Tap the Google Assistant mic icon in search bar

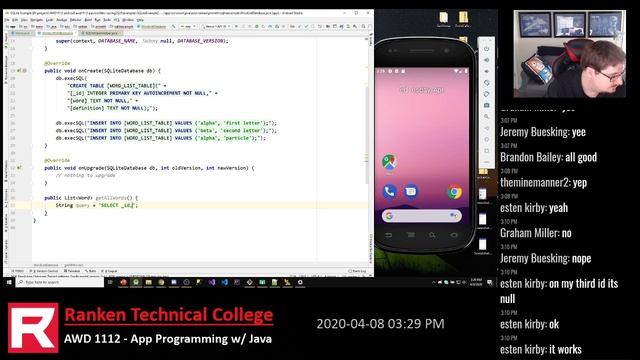click(x=453, y=216)
